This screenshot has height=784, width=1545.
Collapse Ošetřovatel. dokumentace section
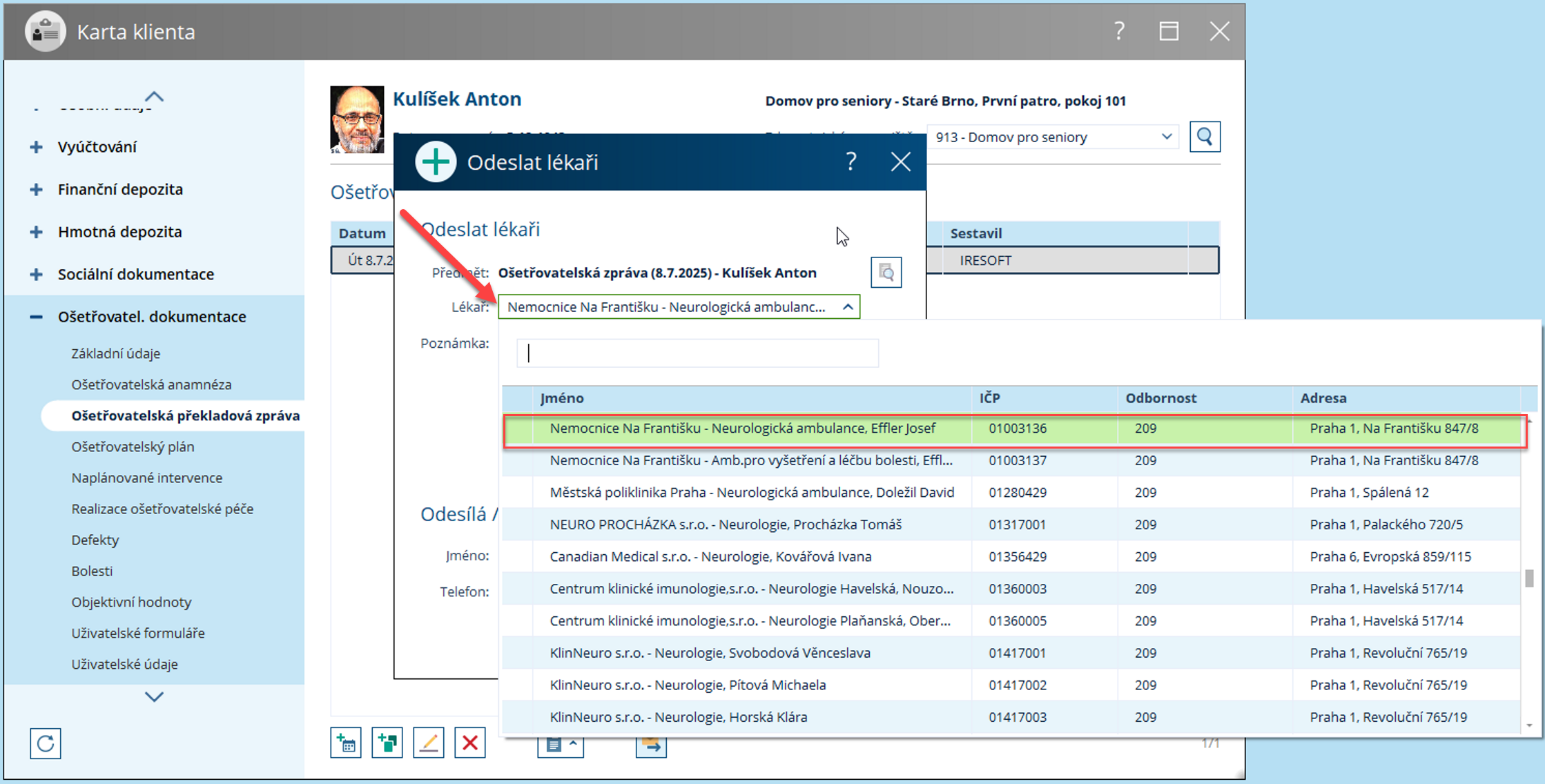(x=36, y=317)
